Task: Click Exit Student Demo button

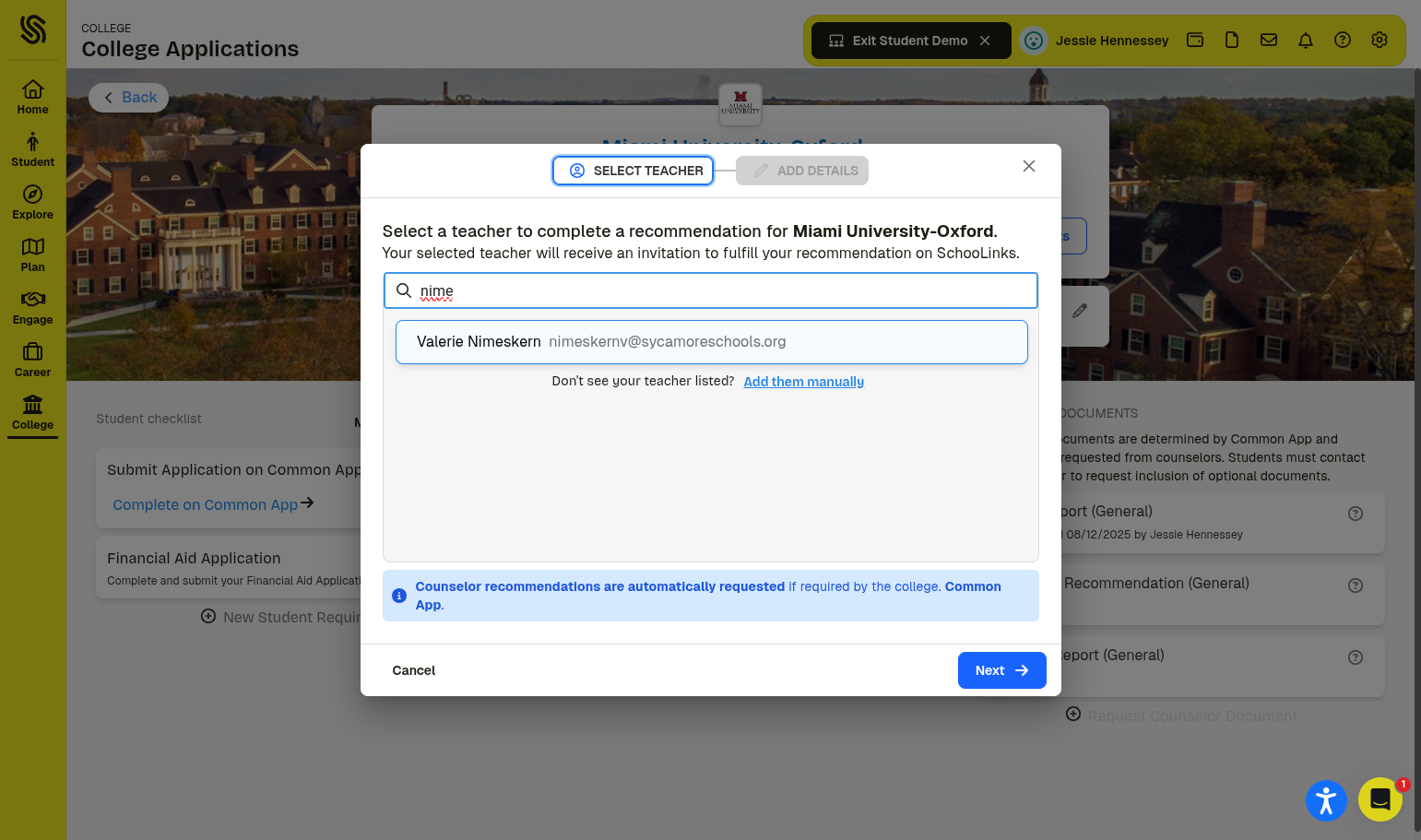Action: point(911,41)
